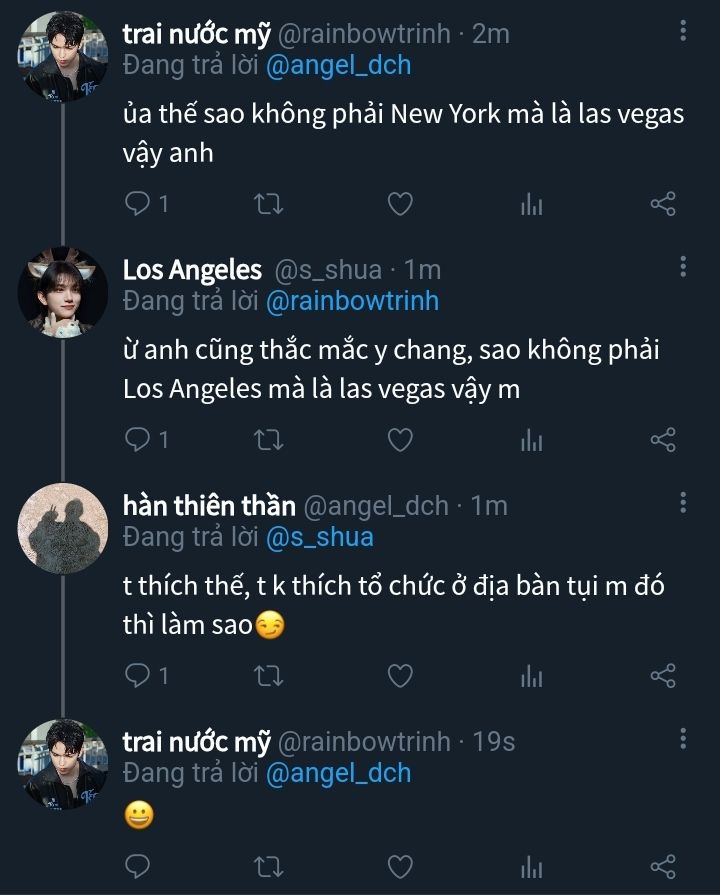This screenshot has height=895, width=720.
Task: Share the tweet by hàn thiên thần
Action: click(663, 676)
